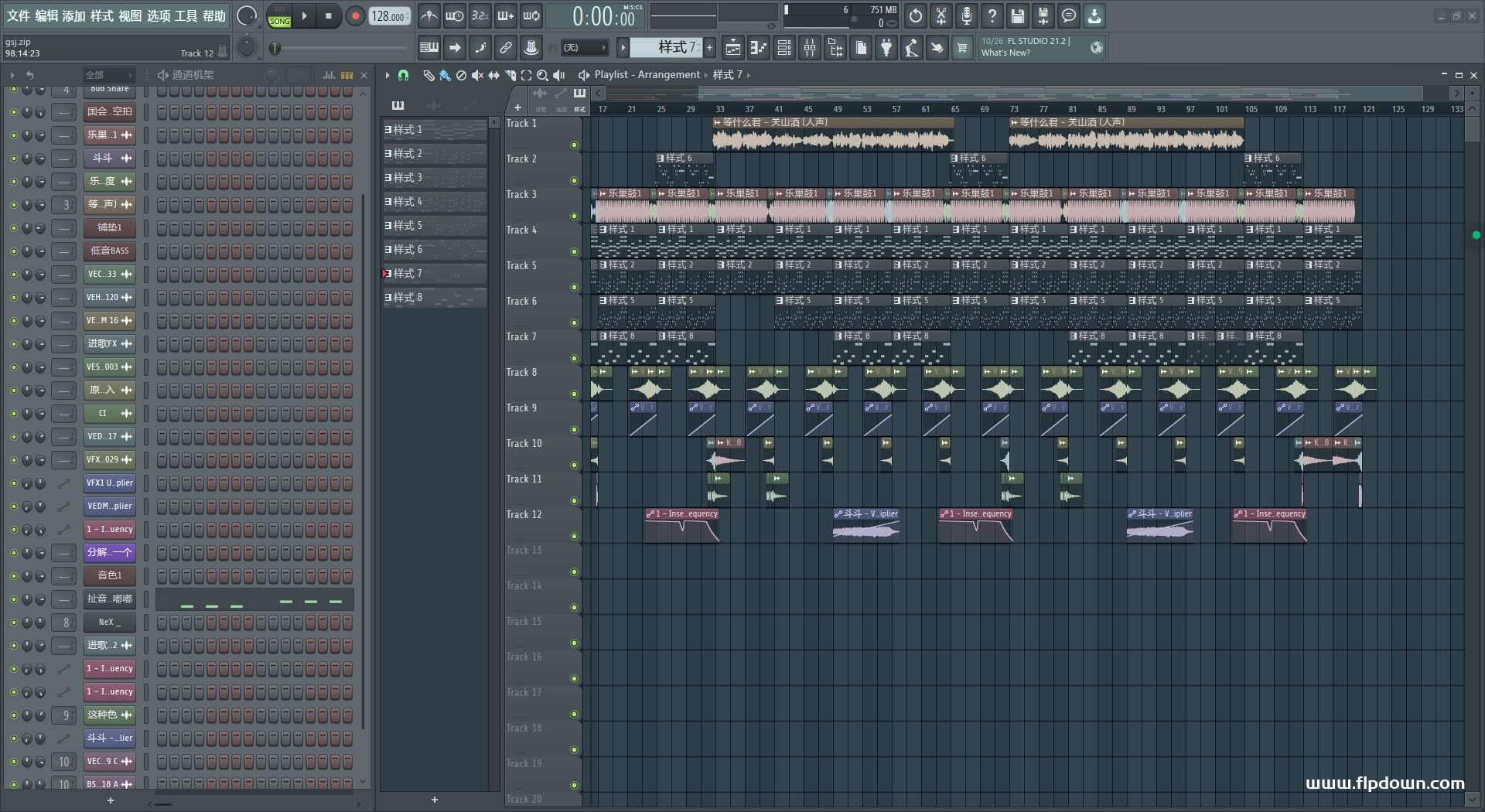Open the content library download icon
1485x812 pixels.
pyautogui.click(x=1094, y=15)
